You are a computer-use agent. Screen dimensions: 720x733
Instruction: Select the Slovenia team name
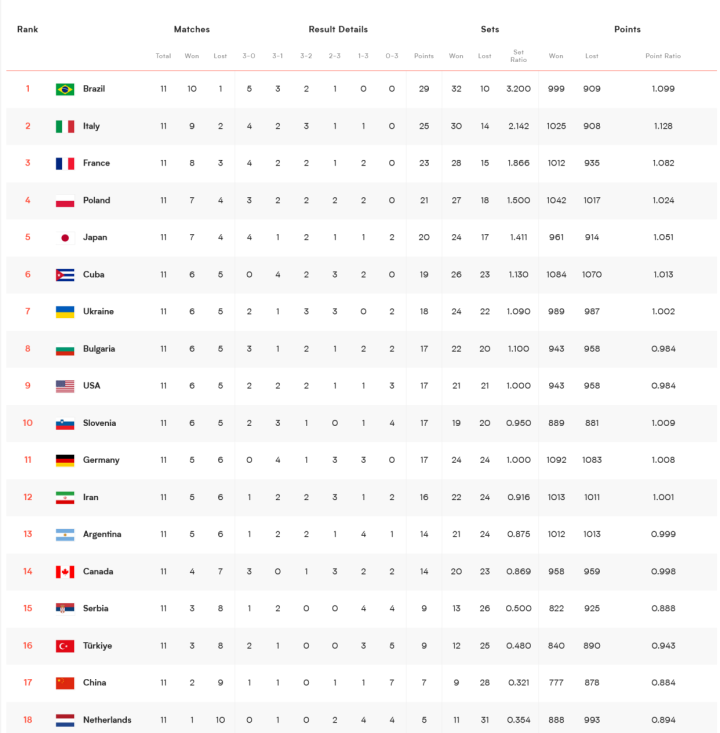point(99,423)
